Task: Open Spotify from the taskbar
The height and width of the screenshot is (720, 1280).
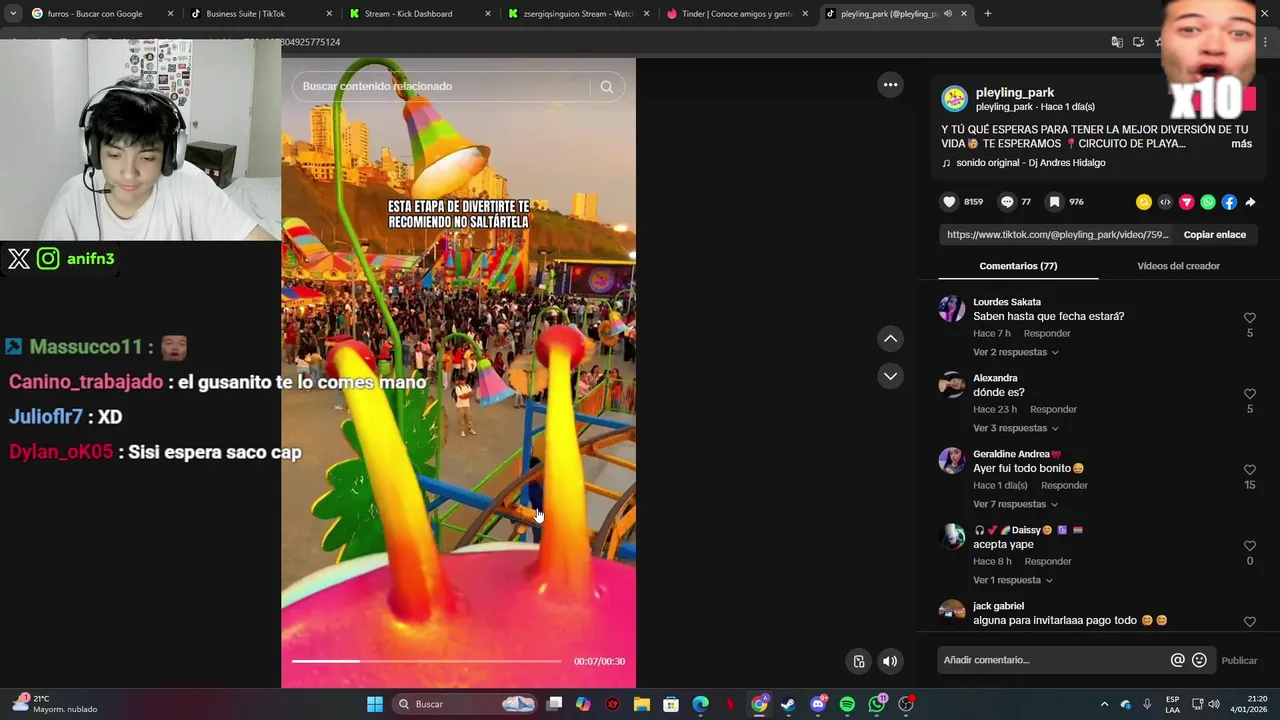Action: pos(847,704)
